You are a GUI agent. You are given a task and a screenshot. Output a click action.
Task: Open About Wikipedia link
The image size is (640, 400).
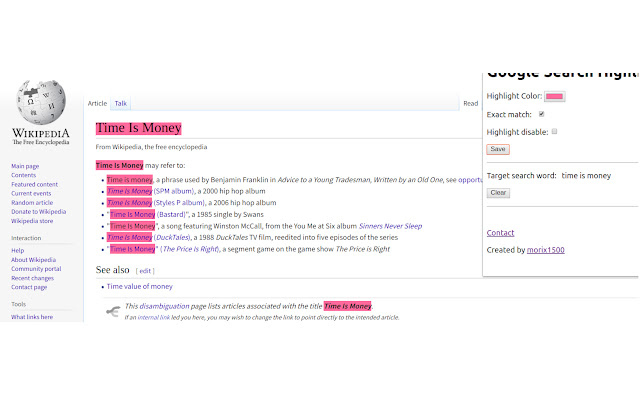(x=33, y=260)
